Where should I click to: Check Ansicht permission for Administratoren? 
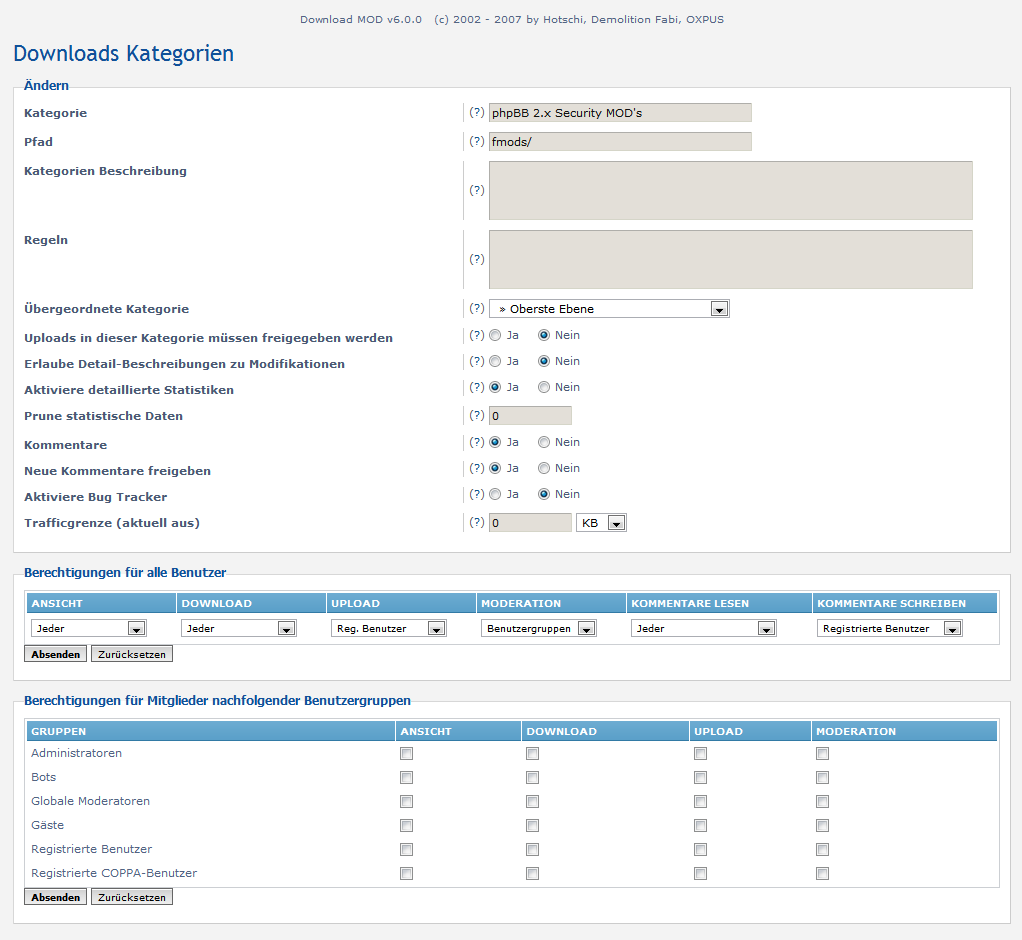406,754
